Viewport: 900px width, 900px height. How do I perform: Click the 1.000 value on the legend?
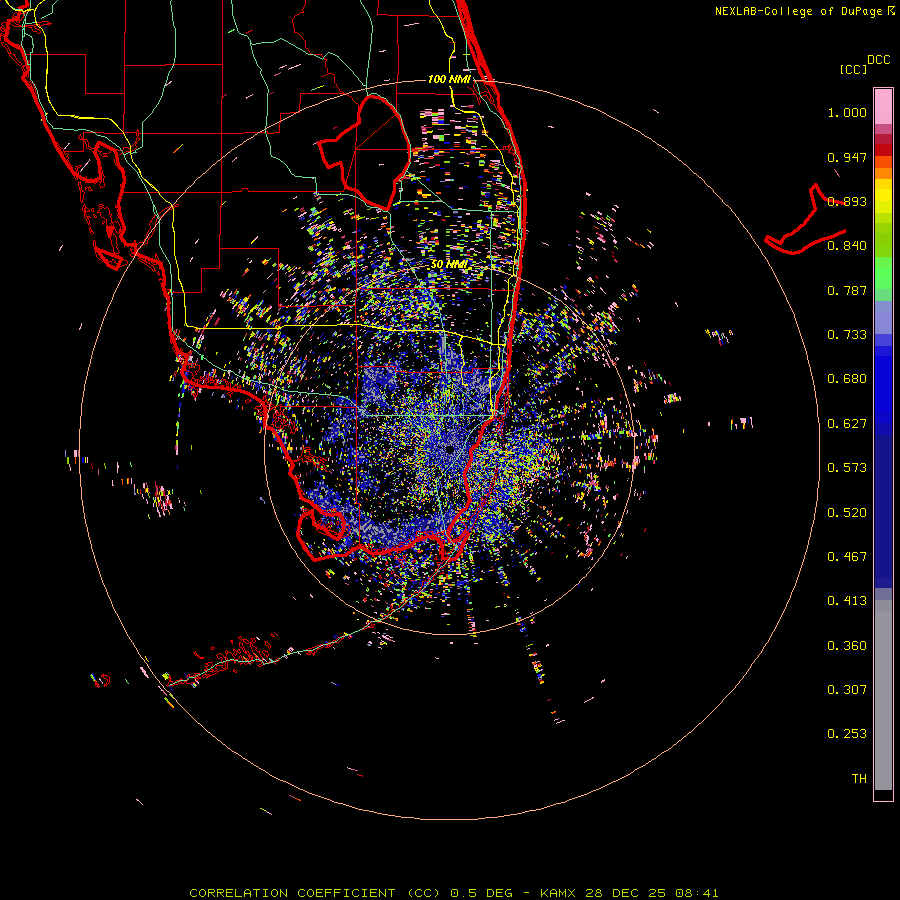pyautogui.click(x=847, y=112)
